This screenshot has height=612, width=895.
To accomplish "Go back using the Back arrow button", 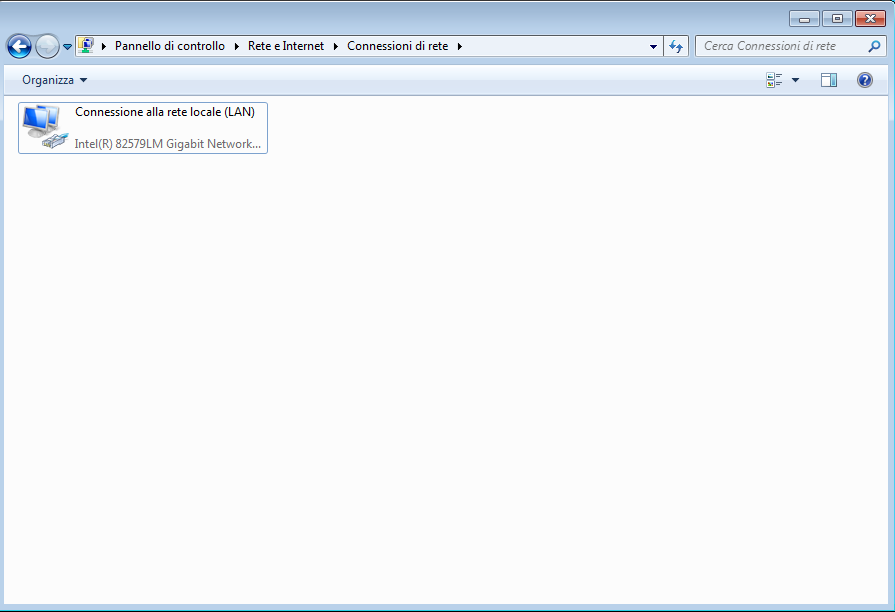I will tap(19, 46).
